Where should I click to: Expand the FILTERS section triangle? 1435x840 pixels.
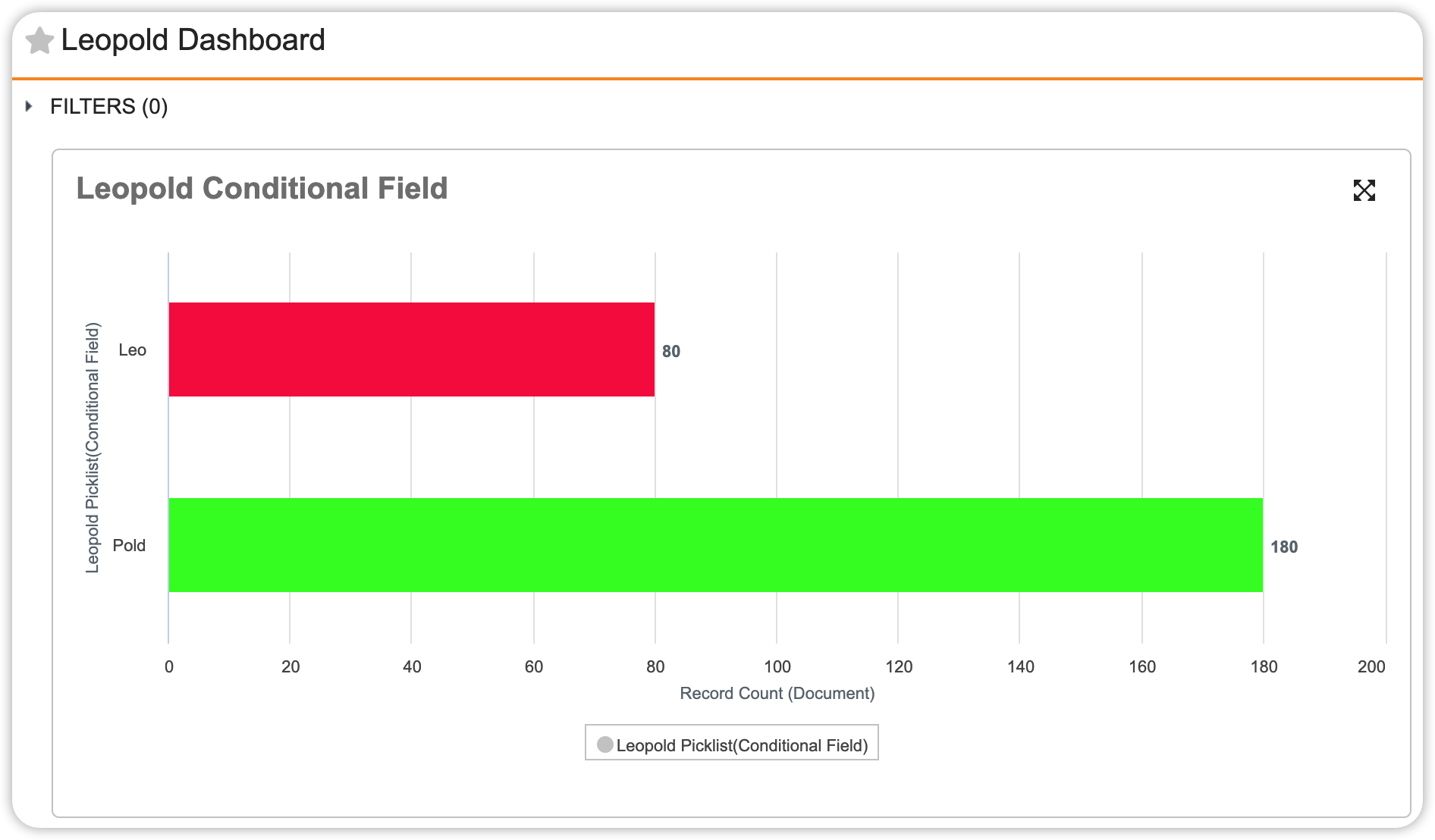29,106
